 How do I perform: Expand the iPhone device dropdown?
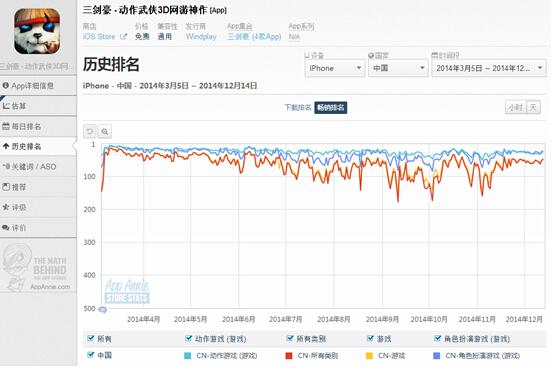(334, 68)
